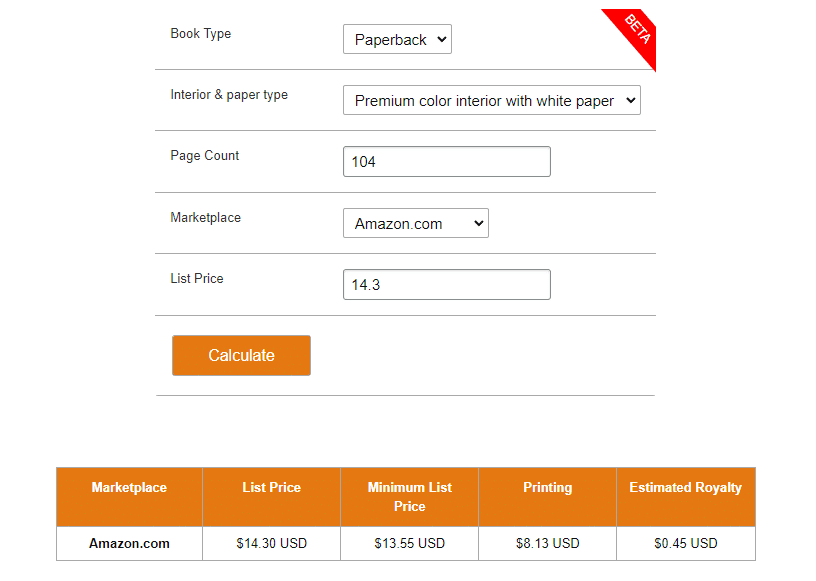Click the List Price input field
This screenshot has width=816, height=581.
tap(446, 284)
